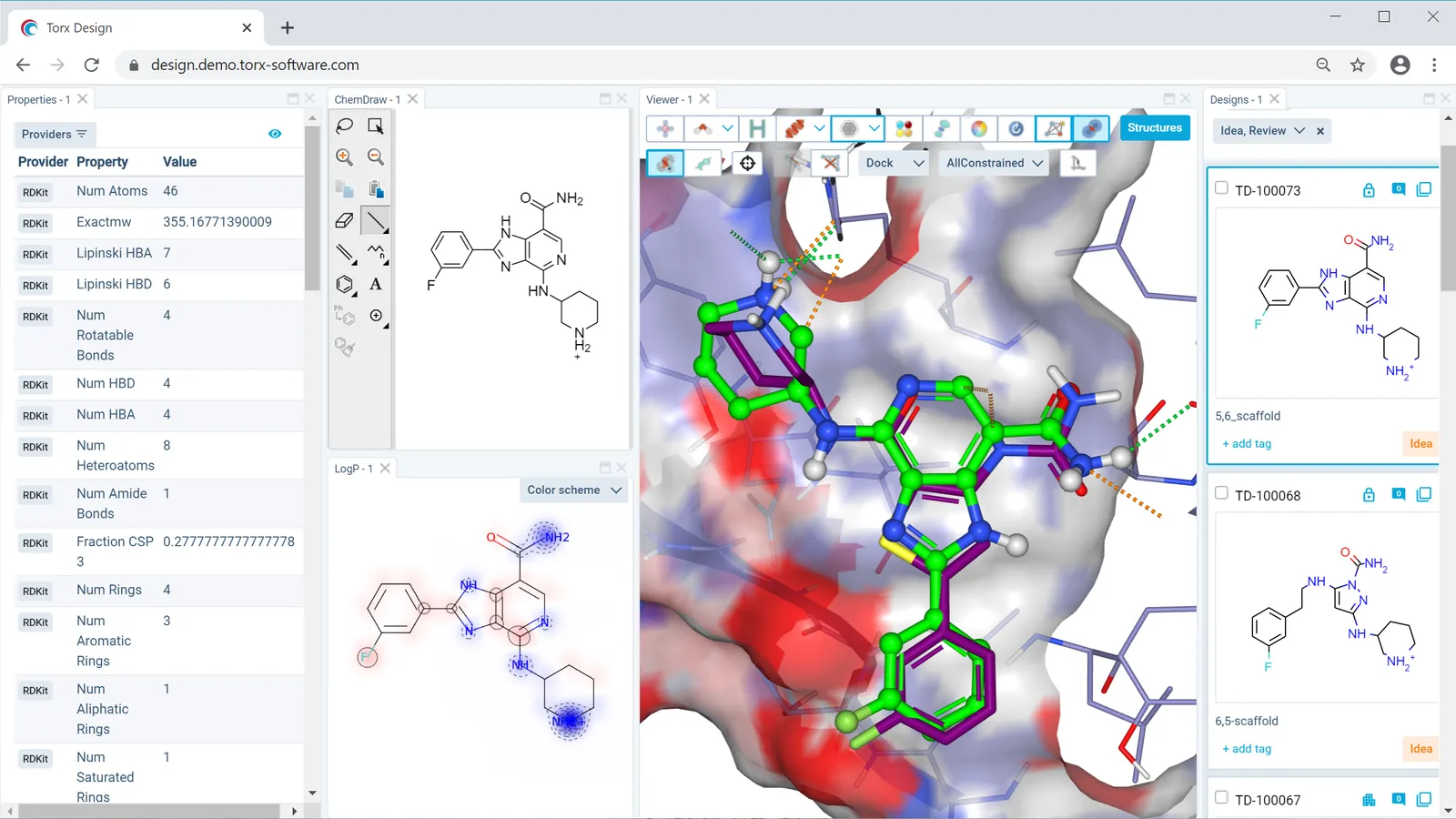Click the large H hydrogens icon in viewer toolbar
The height and width of the screenshot is (819, 1456).
click(757, 128)
